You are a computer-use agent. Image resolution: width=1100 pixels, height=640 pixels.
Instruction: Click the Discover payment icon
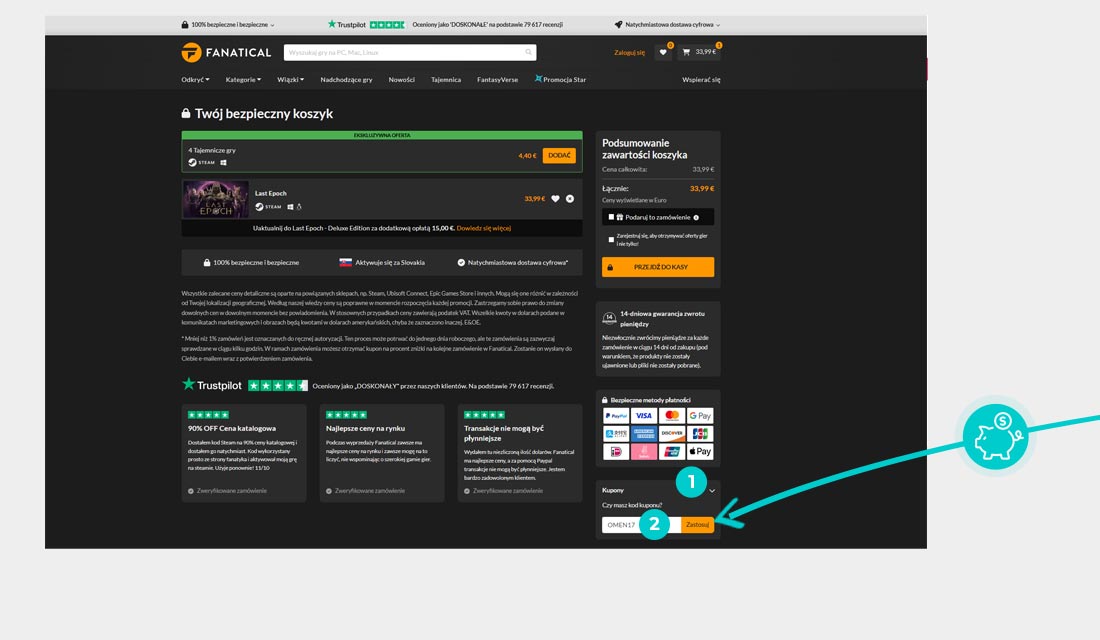tap(672, 434)
